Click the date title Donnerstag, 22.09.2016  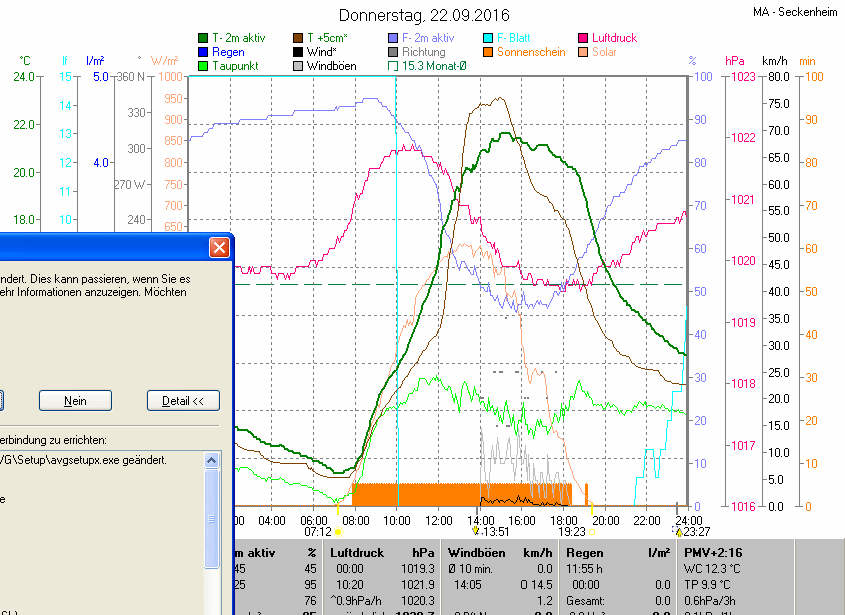tap(424, 15)
